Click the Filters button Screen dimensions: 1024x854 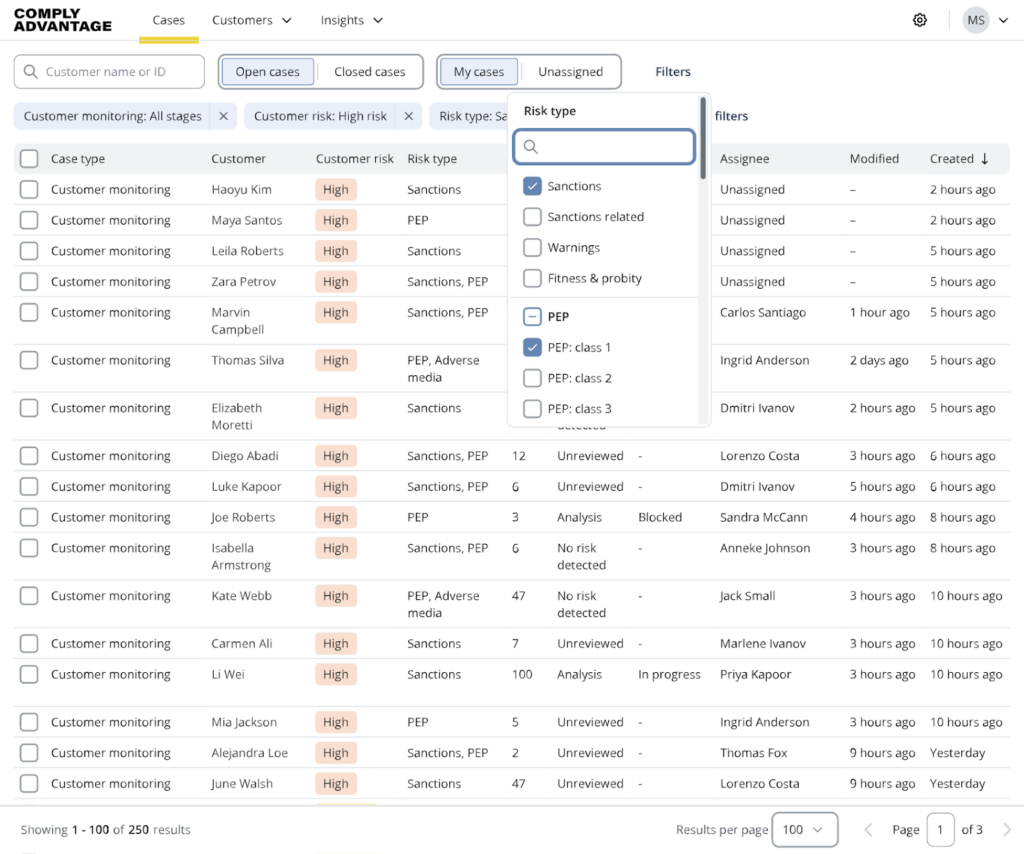point(673,72)
